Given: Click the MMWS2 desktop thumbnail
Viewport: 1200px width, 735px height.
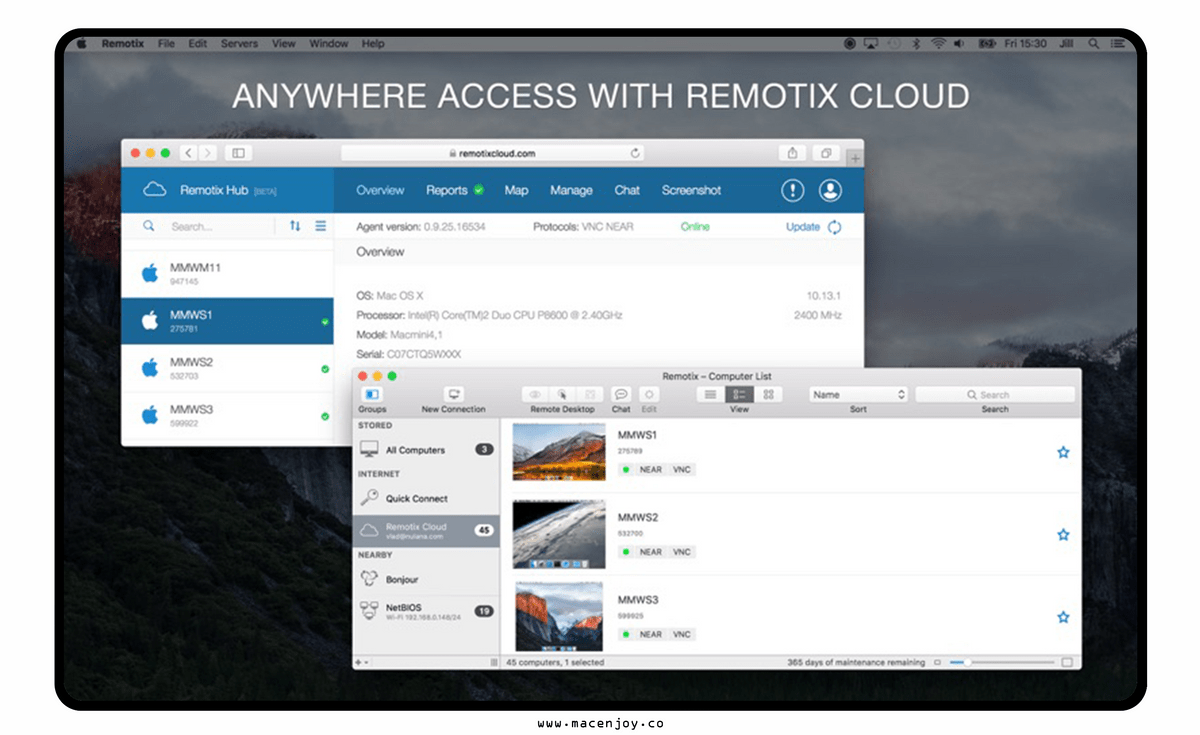Looking at the screenshot, I should 559,535.
